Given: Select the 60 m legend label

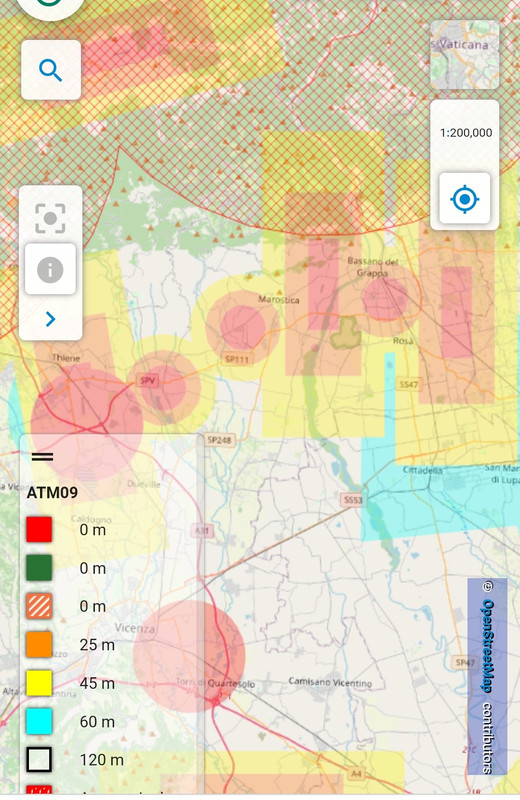Looking at the screenshot, I should 97,721.
